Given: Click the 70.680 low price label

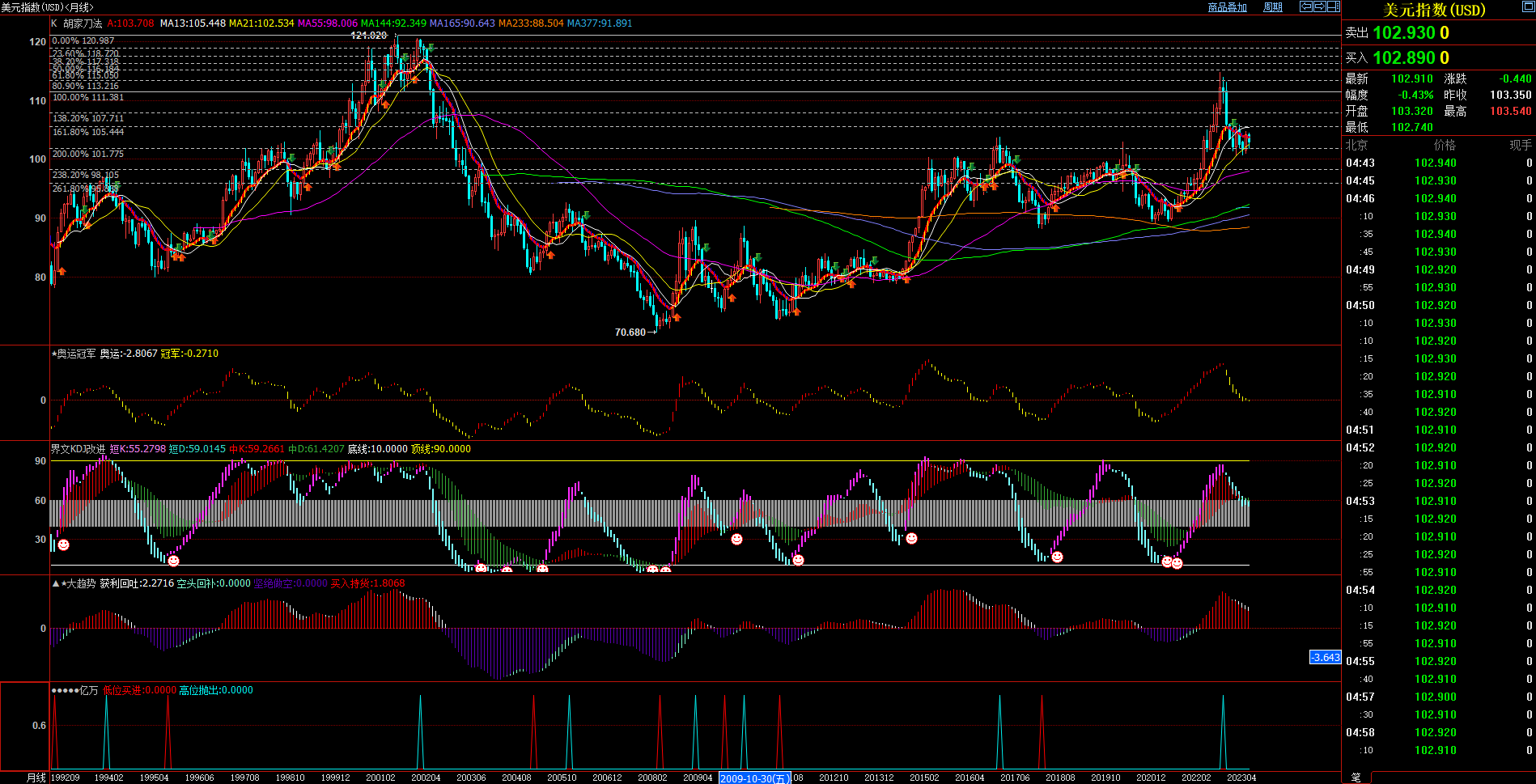Looking at the screenshot, I should pyautogui.click(x=630, y=333).
